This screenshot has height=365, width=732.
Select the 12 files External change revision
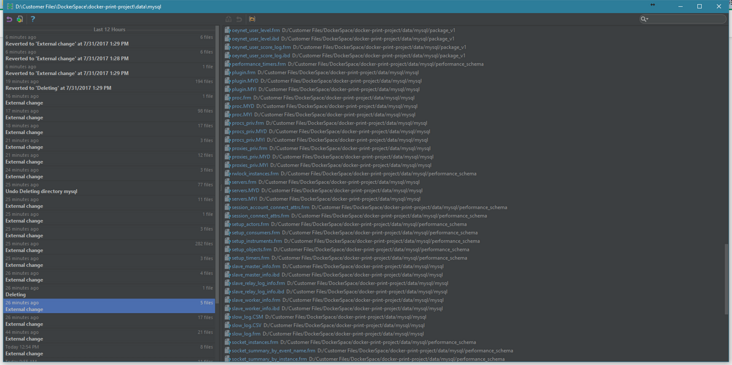[109, 159]
